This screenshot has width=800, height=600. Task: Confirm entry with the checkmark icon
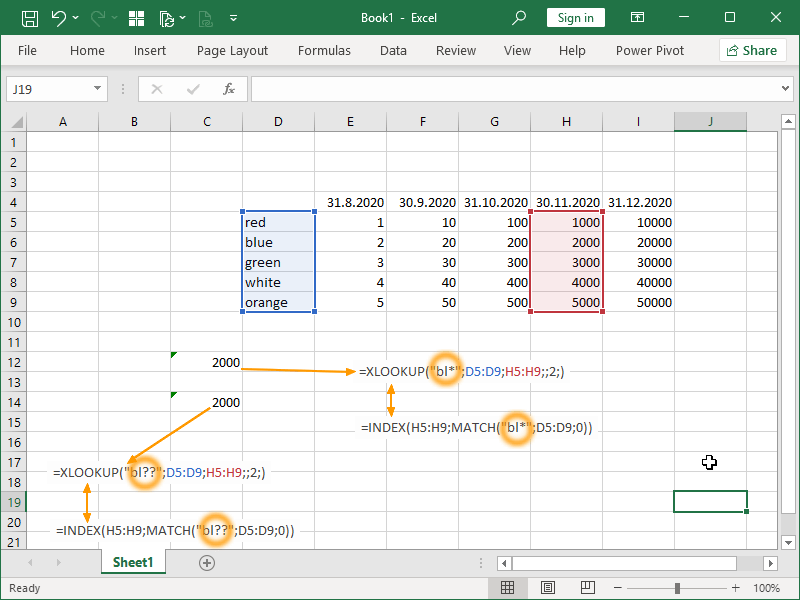[x=192, y=88]
